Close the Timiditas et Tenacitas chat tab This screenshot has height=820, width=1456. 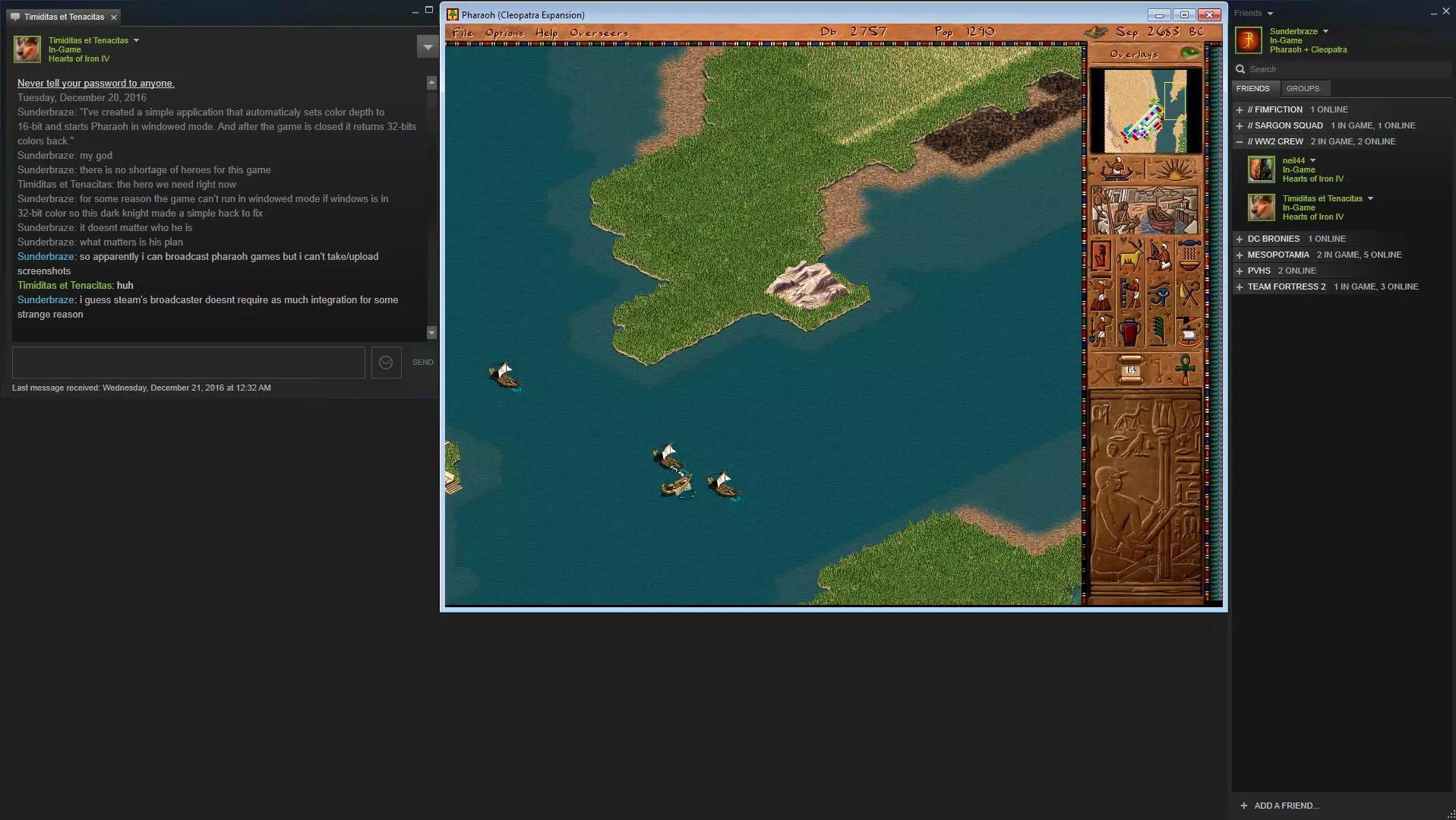coord(114,17)
